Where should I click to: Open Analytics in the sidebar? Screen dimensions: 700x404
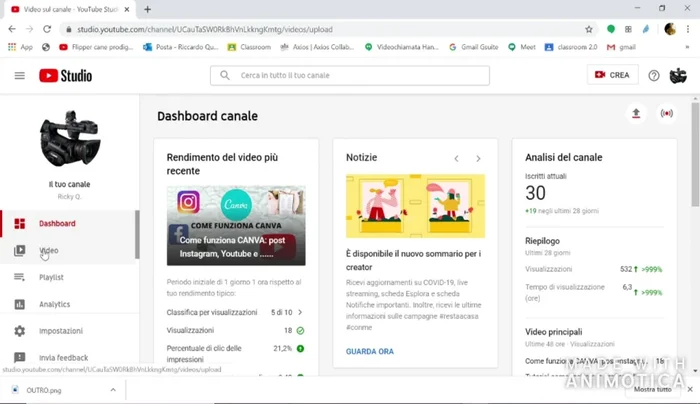68,304
